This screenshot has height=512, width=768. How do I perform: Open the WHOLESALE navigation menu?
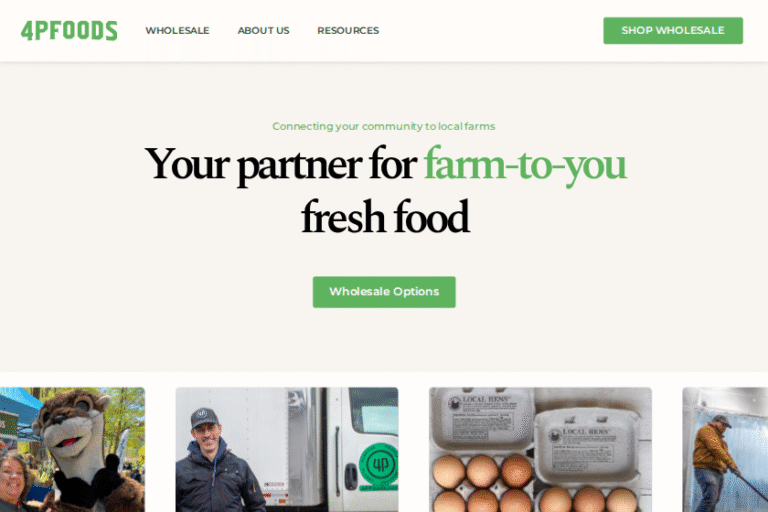click(177, 30)
